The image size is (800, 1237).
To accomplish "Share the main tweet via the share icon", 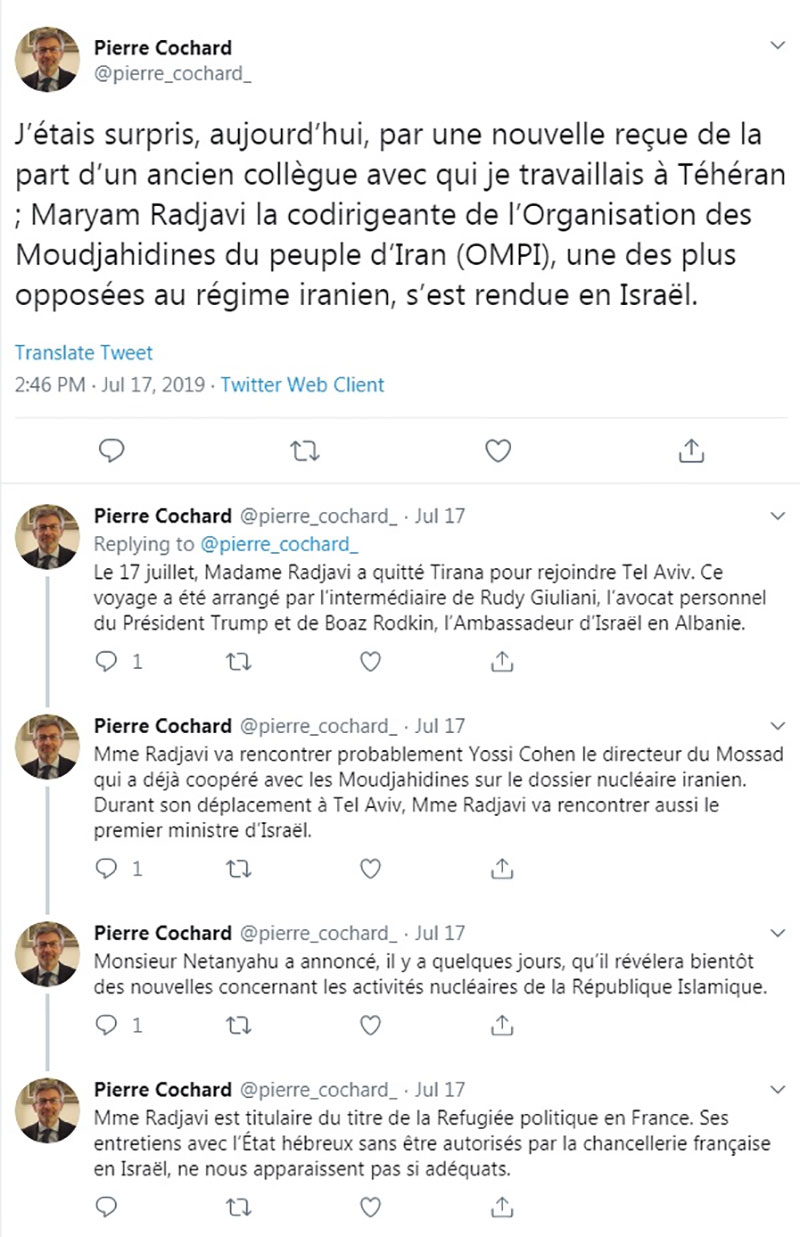I will click(691, 450).
